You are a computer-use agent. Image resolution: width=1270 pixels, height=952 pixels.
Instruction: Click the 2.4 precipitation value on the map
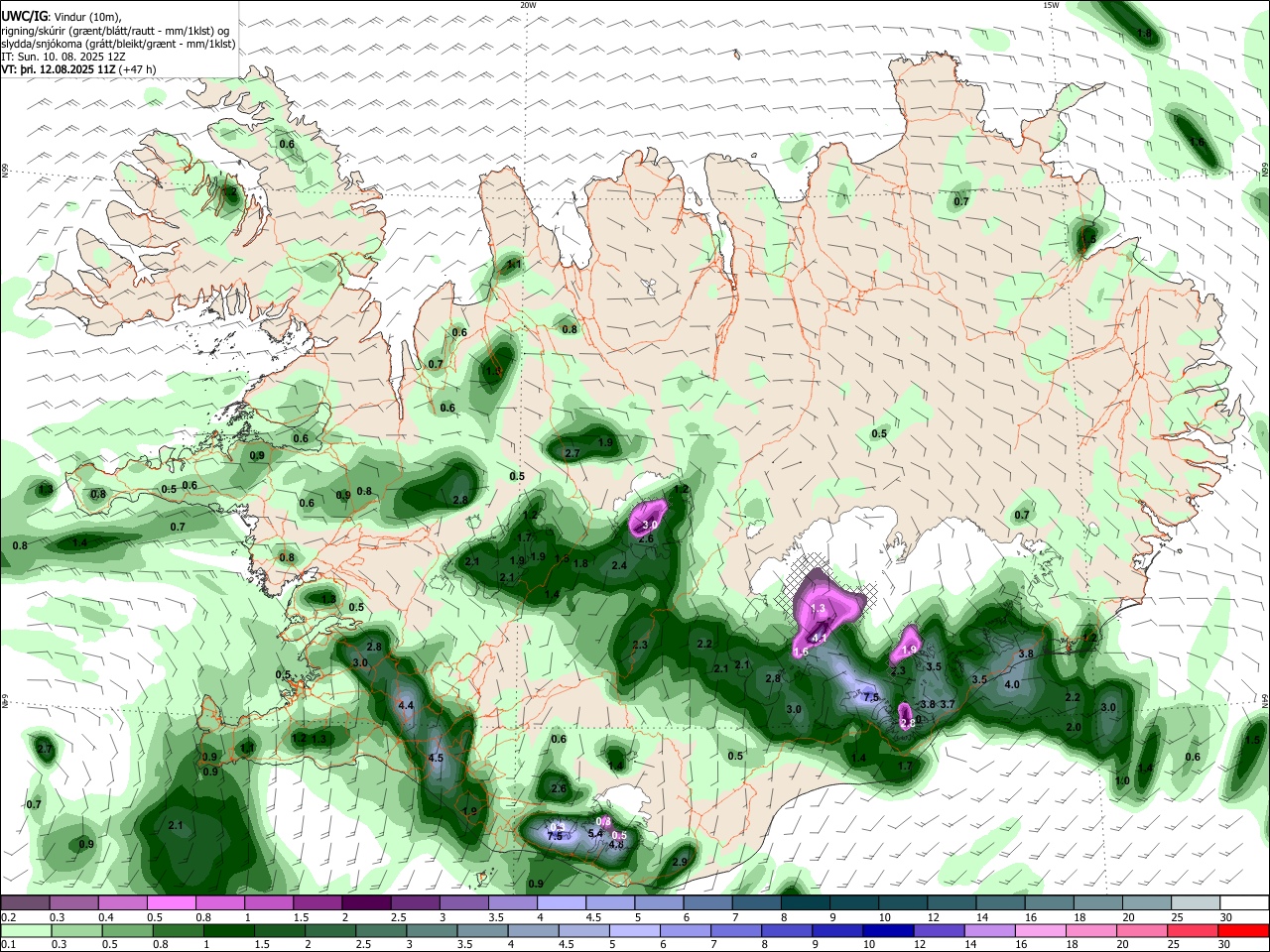[x=619, y=565]
